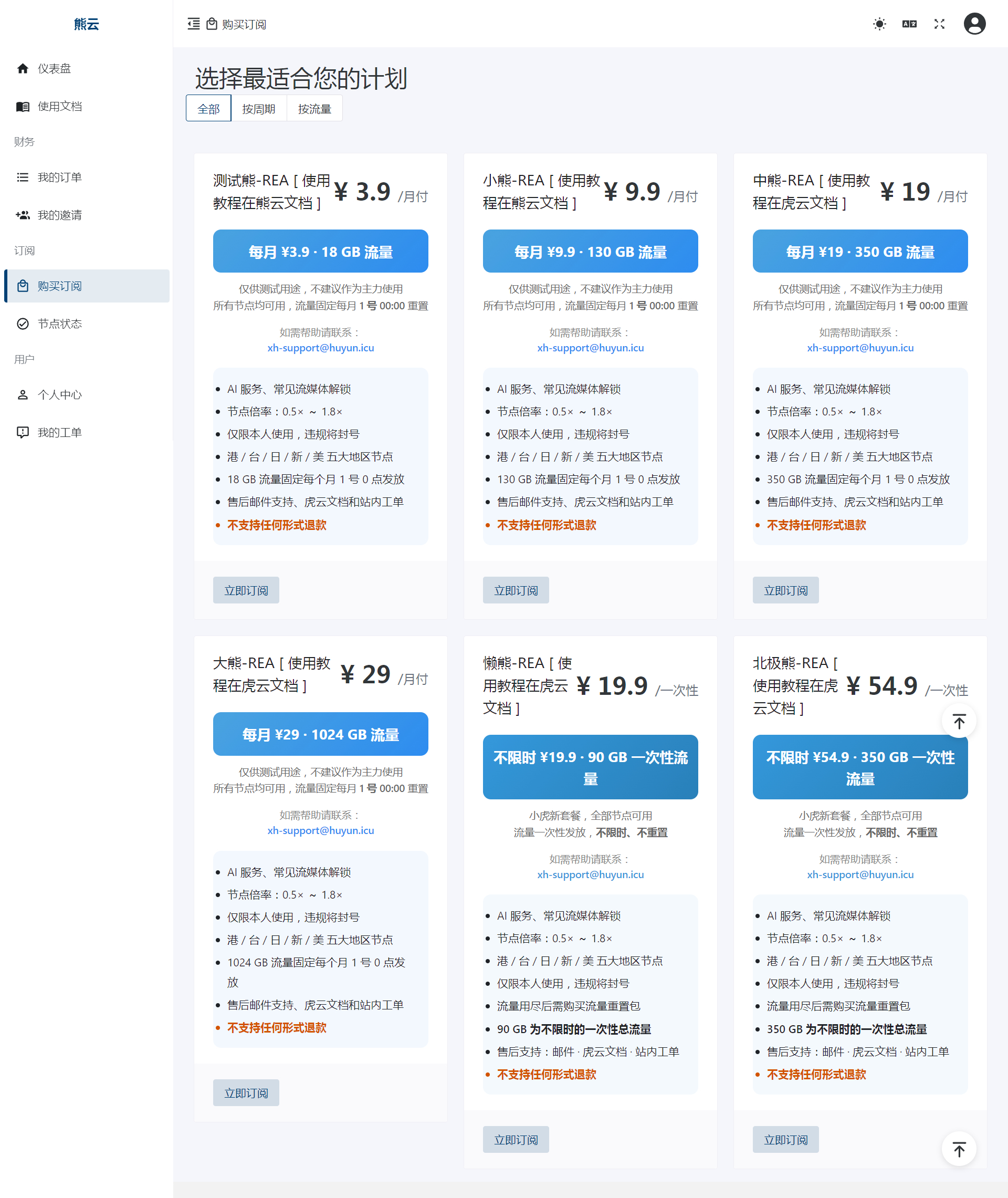Screen dimensions: 1008x1198
Task: Open the language switcher
Action: coord(909,24)
